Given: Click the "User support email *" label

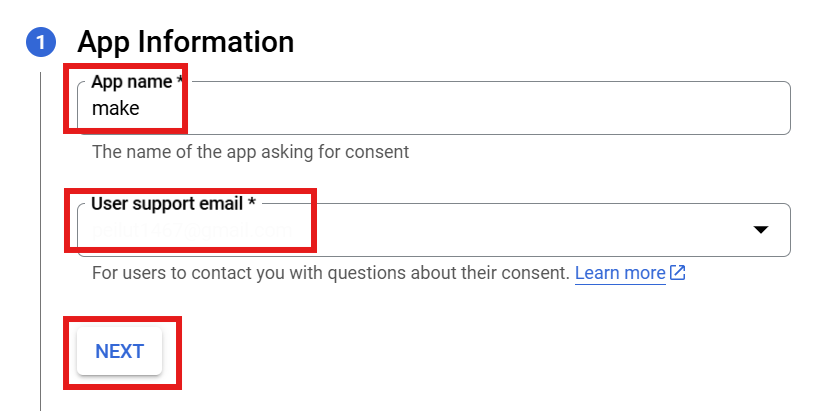Looking at the screenshot, I should (167, 203).
